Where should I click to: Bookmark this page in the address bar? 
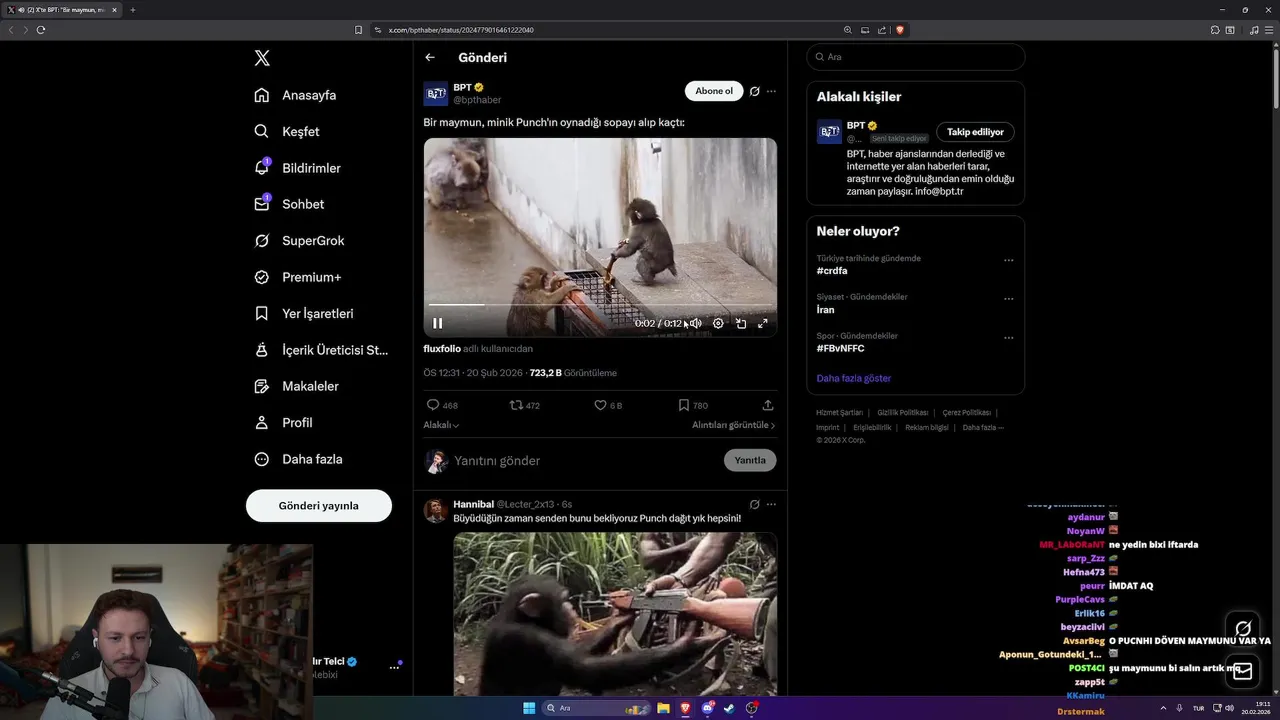359,30
